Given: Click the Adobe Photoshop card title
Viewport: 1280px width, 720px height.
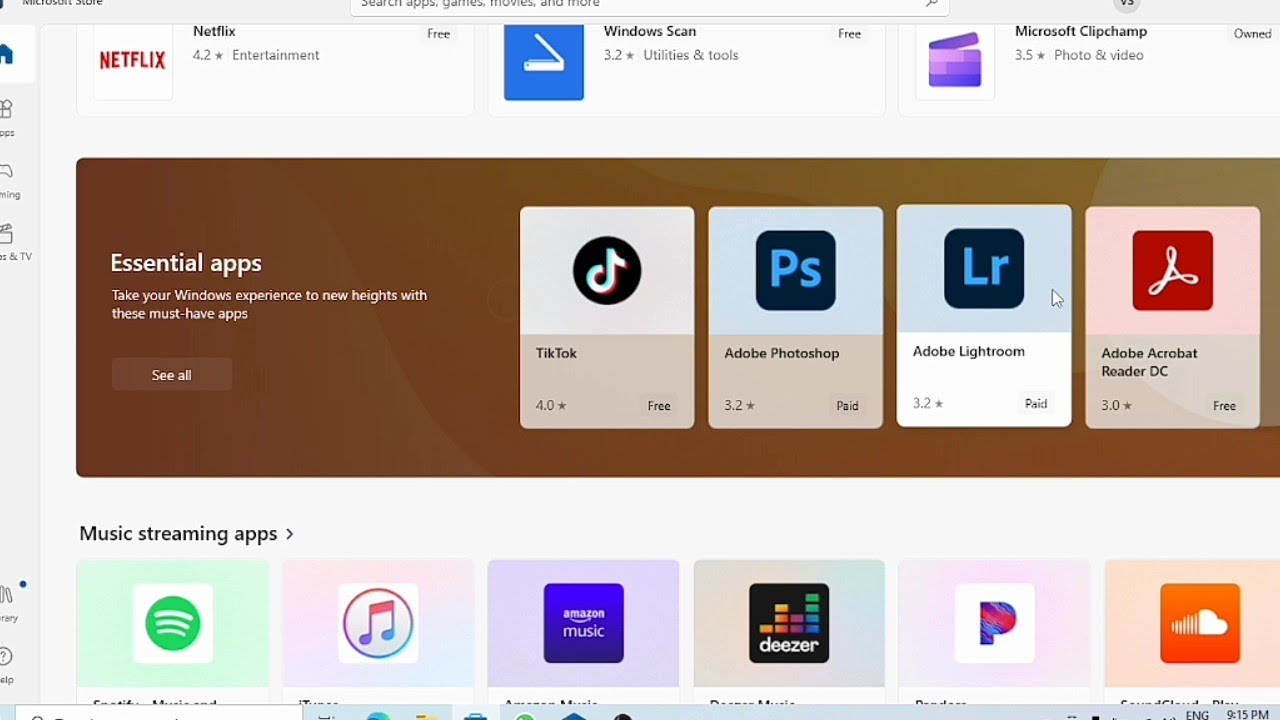Looking at the screenshot, I should click(781, 353).
